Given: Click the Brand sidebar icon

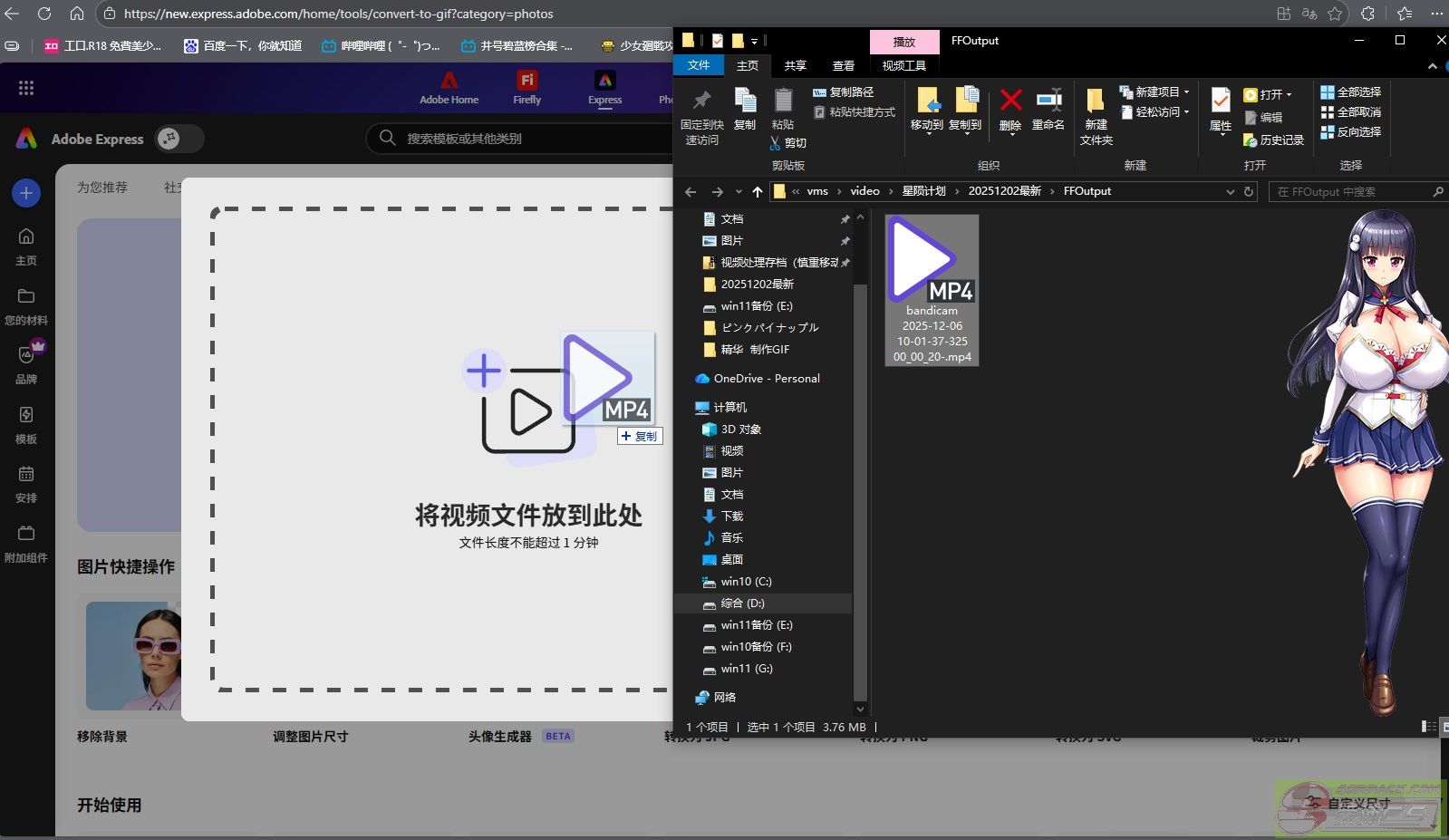Looking at the screenshot, I should point(26,356).
